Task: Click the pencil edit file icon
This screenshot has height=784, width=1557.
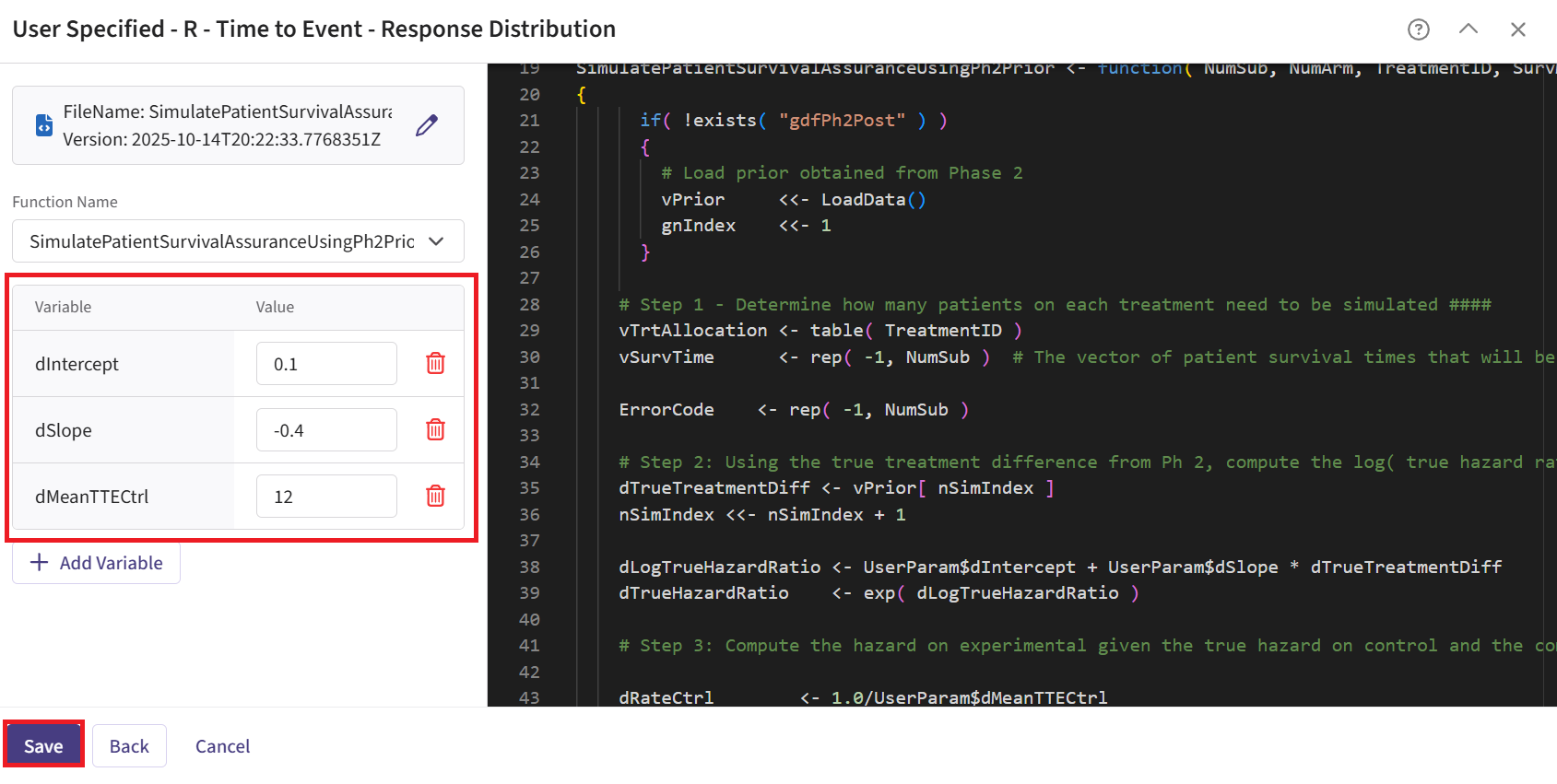Action: [426, 125]
